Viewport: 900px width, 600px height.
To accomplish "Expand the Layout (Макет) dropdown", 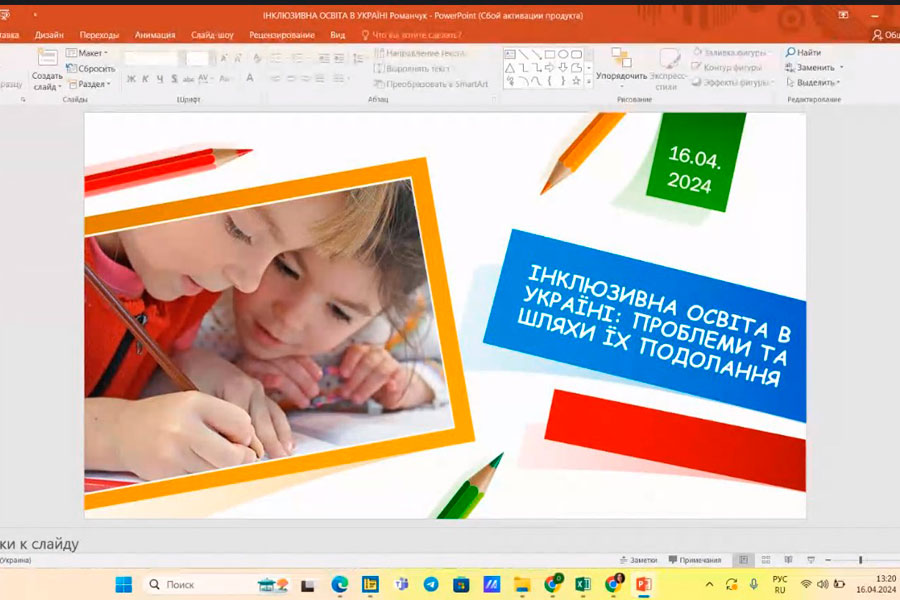I will coord(88,53).
